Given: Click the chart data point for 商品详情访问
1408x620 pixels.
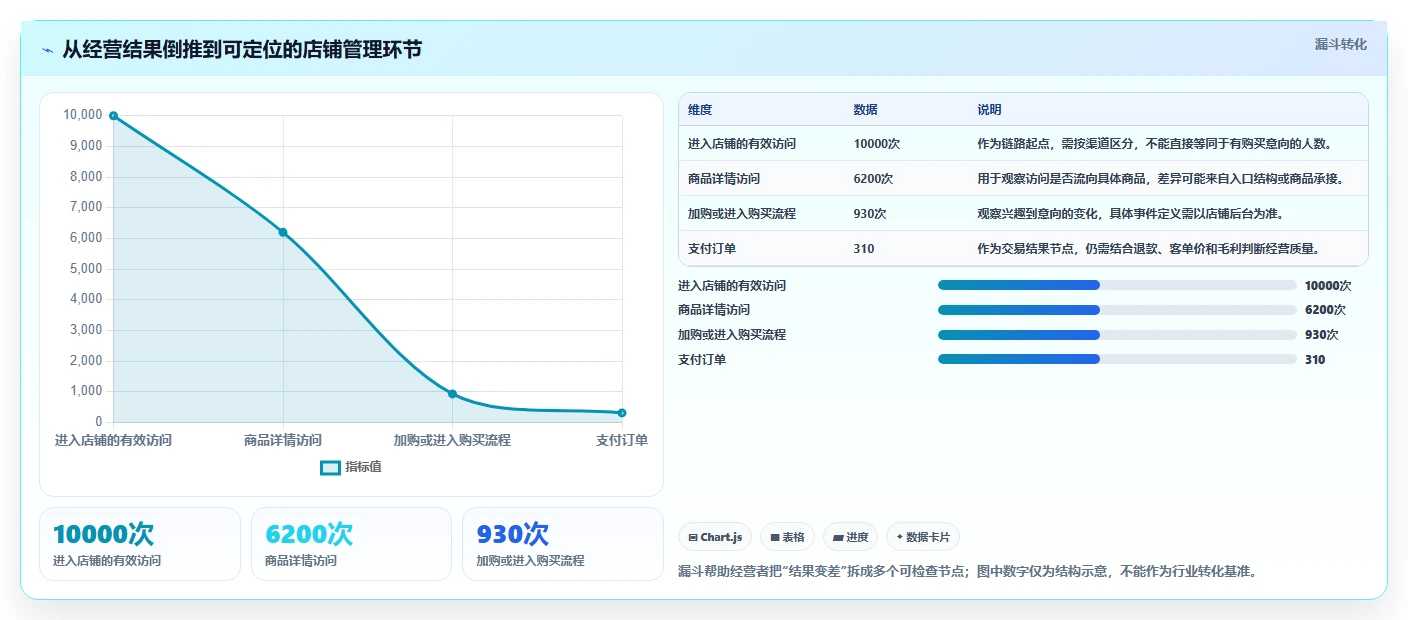Looking at the screenshot, I should [283, 232].
